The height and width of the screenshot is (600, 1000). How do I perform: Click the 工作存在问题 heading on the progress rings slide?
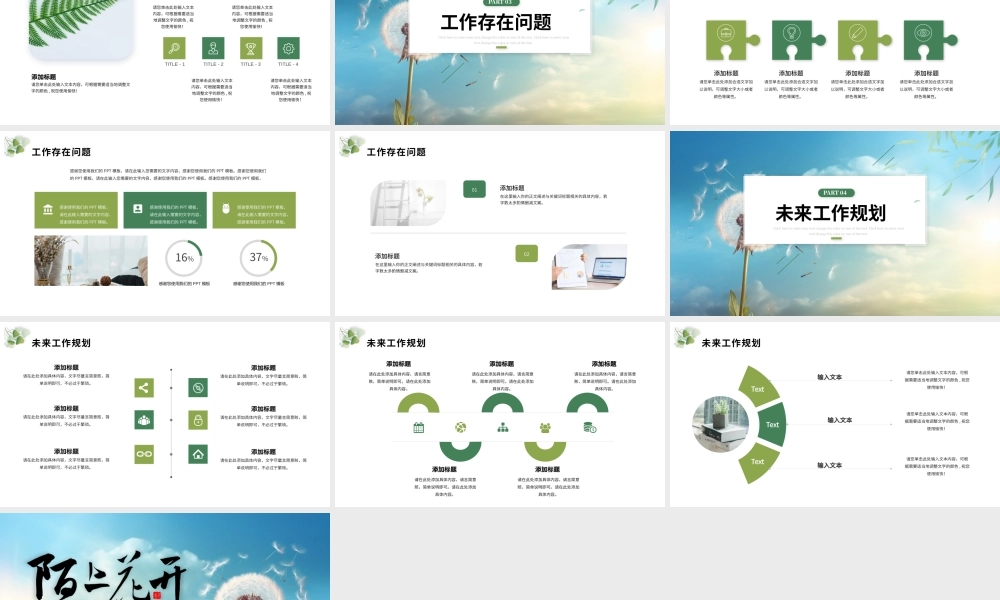(x=61, y=152)
